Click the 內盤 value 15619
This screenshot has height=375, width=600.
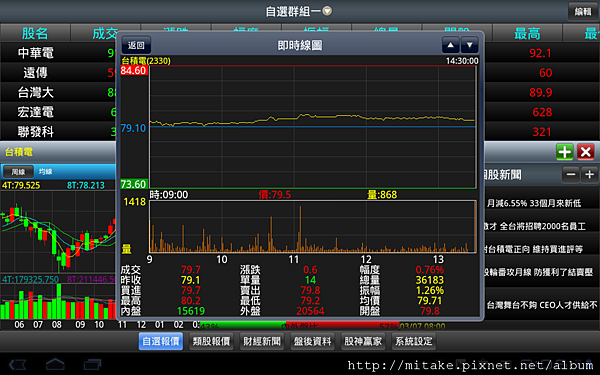click(191, 311)
